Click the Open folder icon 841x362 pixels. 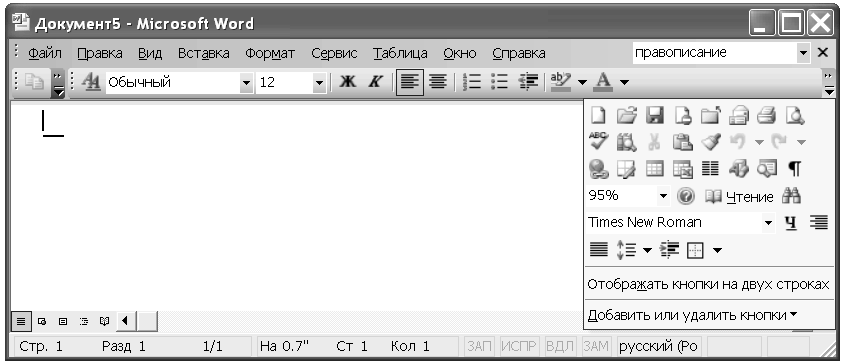[x=626, y=115]
